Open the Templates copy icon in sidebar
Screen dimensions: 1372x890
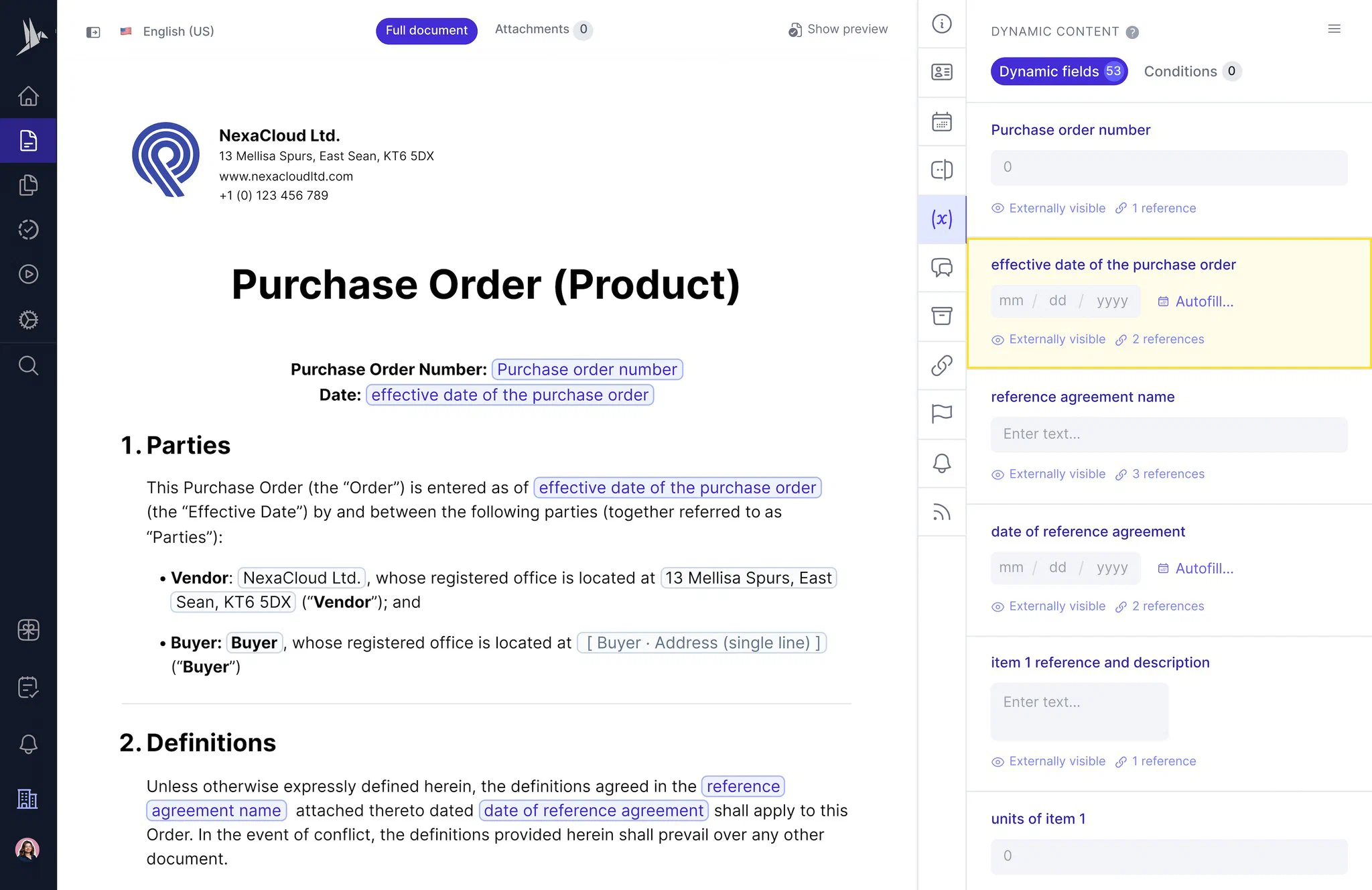[x=28, y=185]
